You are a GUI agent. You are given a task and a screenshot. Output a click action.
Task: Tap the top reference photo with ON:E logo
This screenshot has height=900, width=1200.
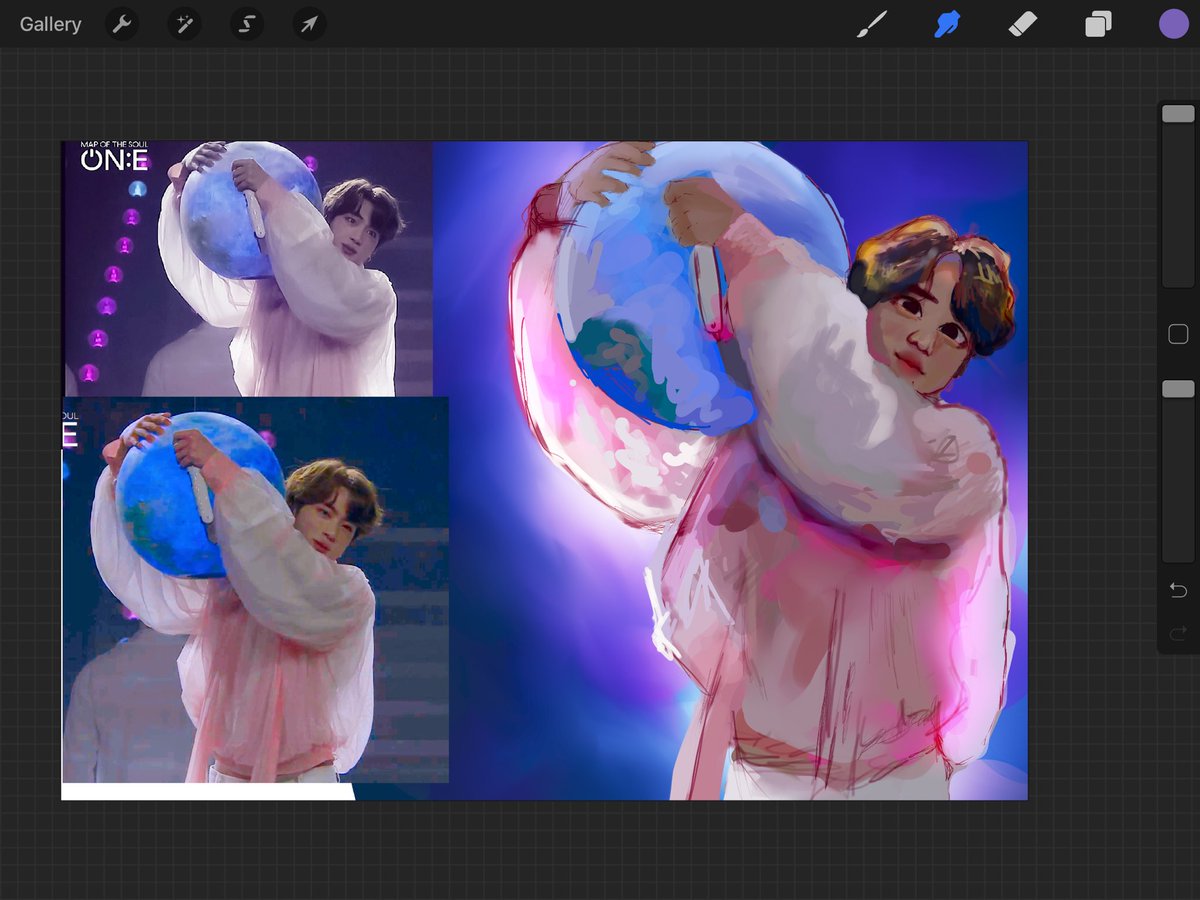coord(248,269)
